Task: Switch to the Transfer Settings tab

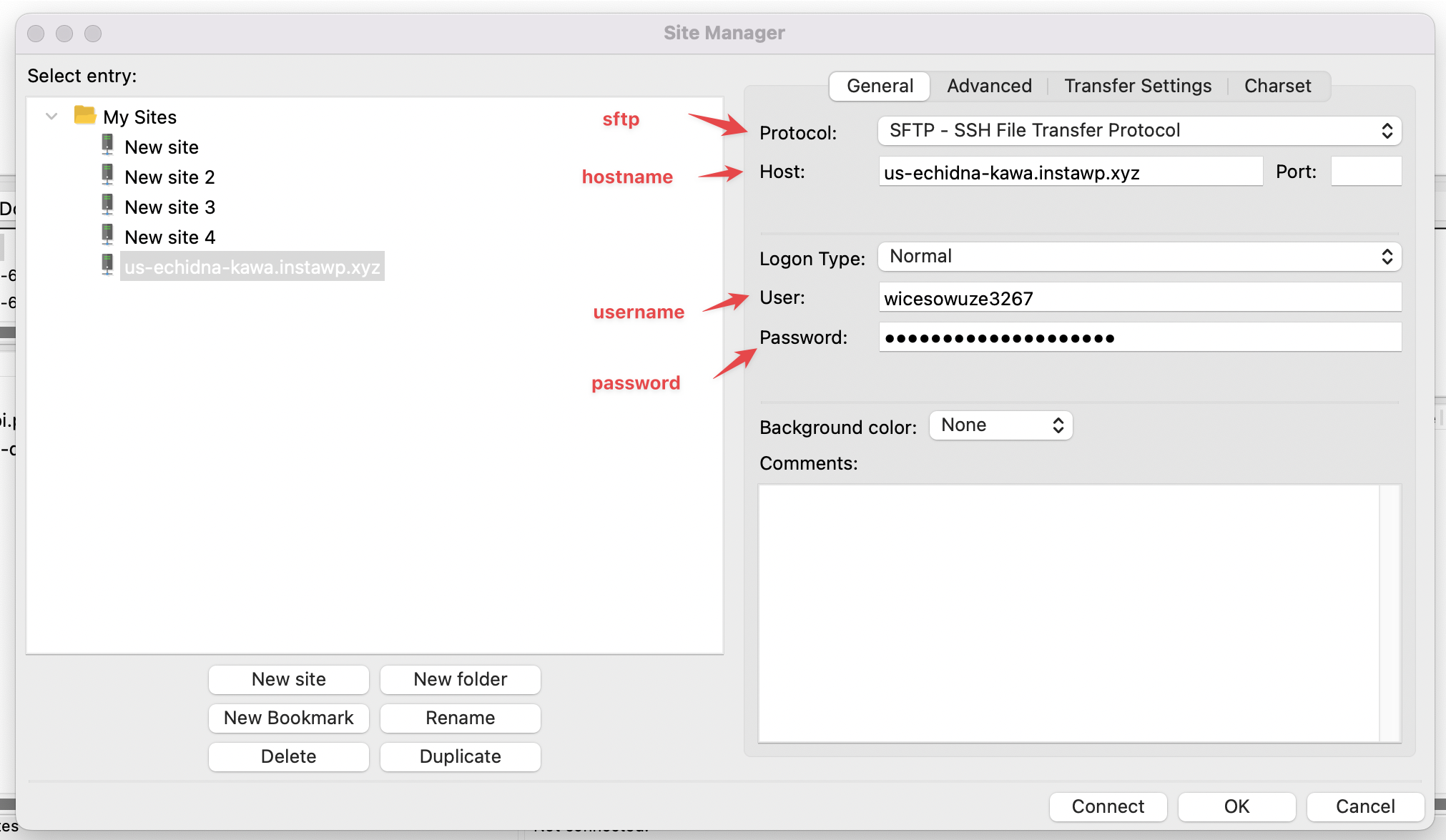Action: click(x=1137, y=86)
